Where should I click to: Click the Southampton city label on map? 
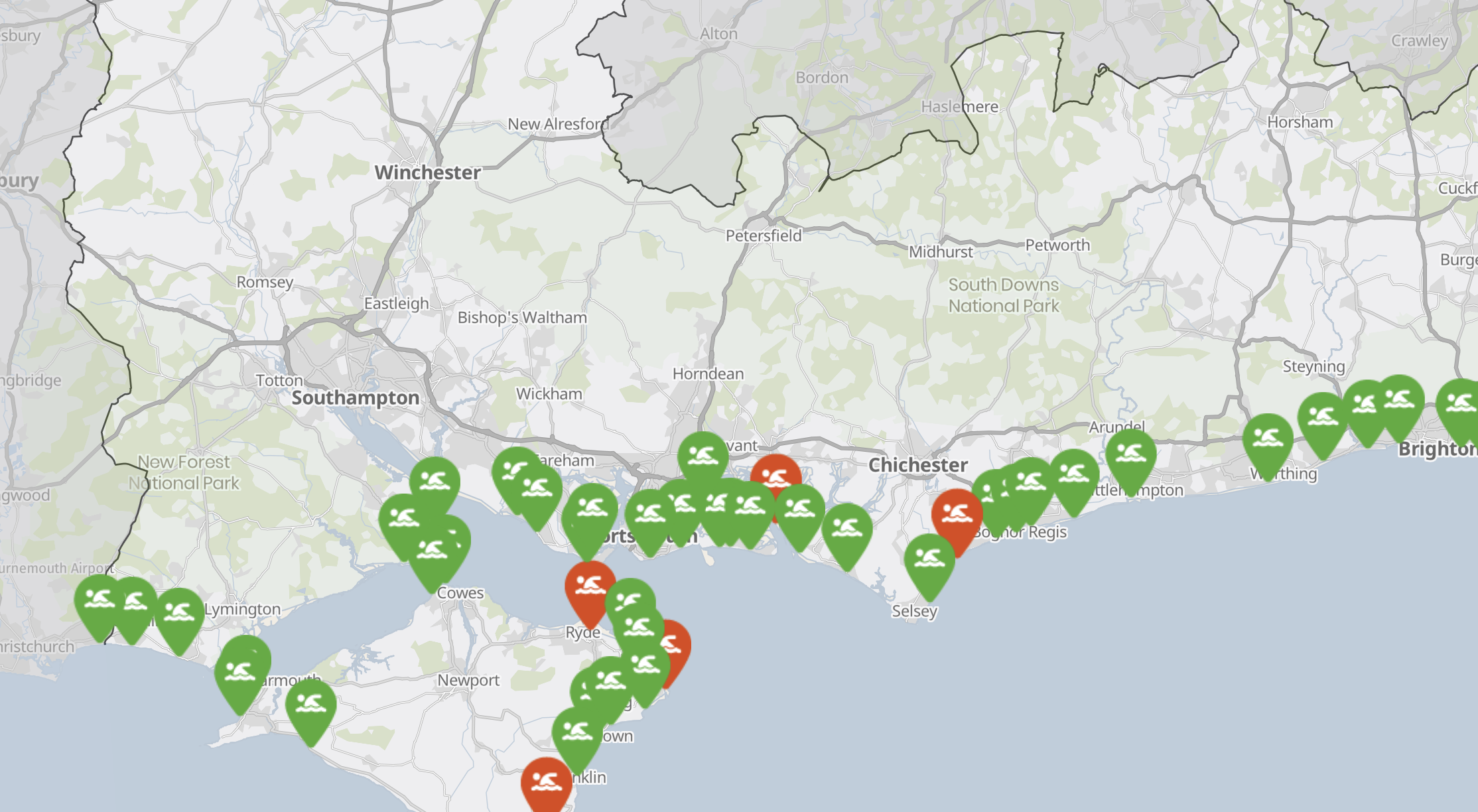pos(356,398)
